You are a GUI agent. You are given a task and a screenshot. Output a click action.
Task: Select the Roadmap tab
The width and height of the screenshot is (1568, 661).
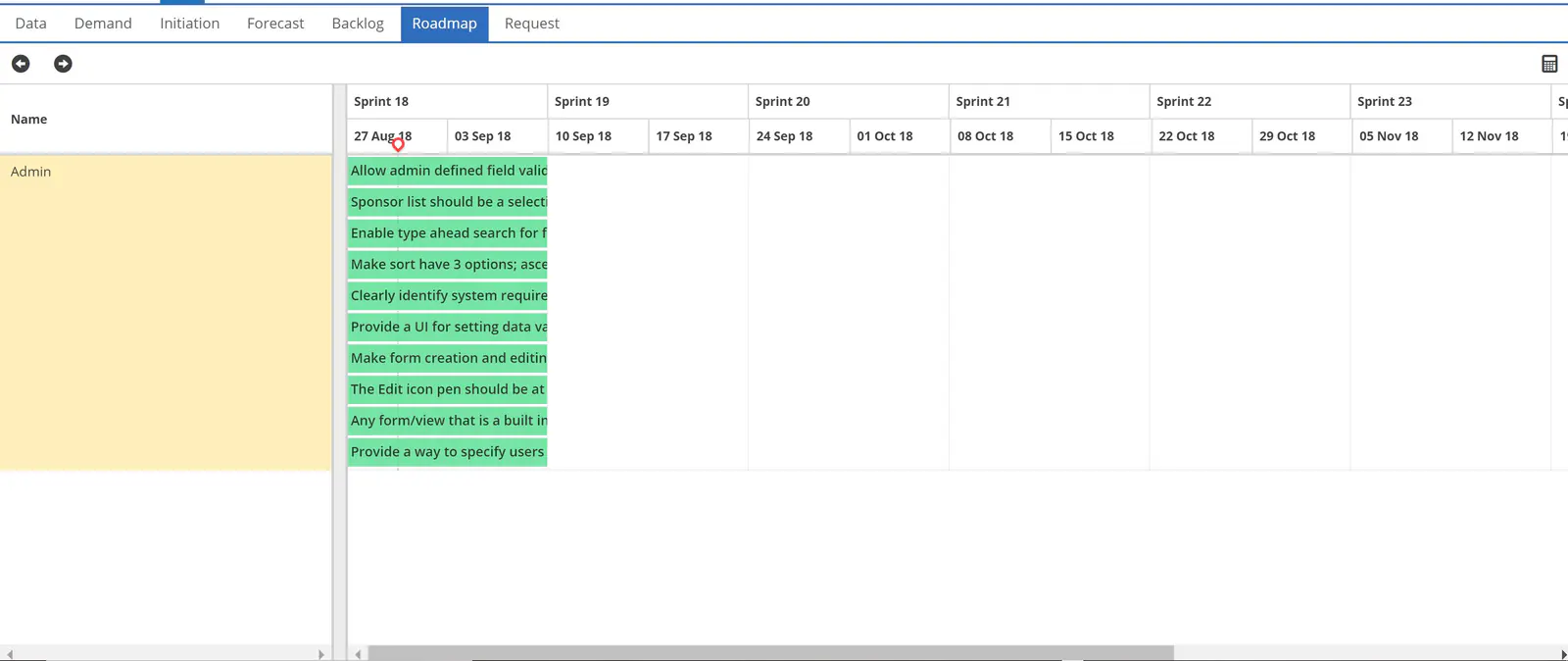click(x=444, y=24)
